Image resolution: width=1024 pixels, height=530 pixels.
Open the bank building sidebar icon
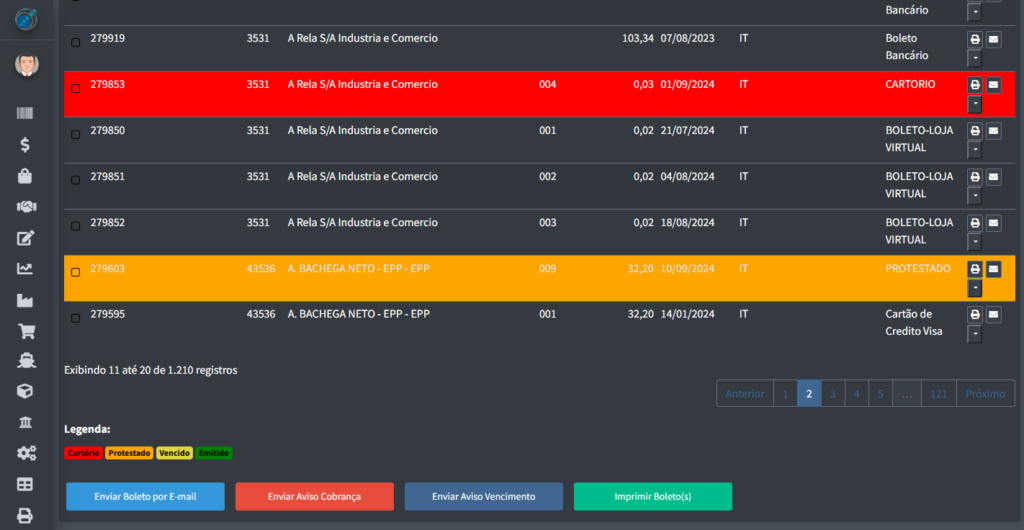[26, 422]
